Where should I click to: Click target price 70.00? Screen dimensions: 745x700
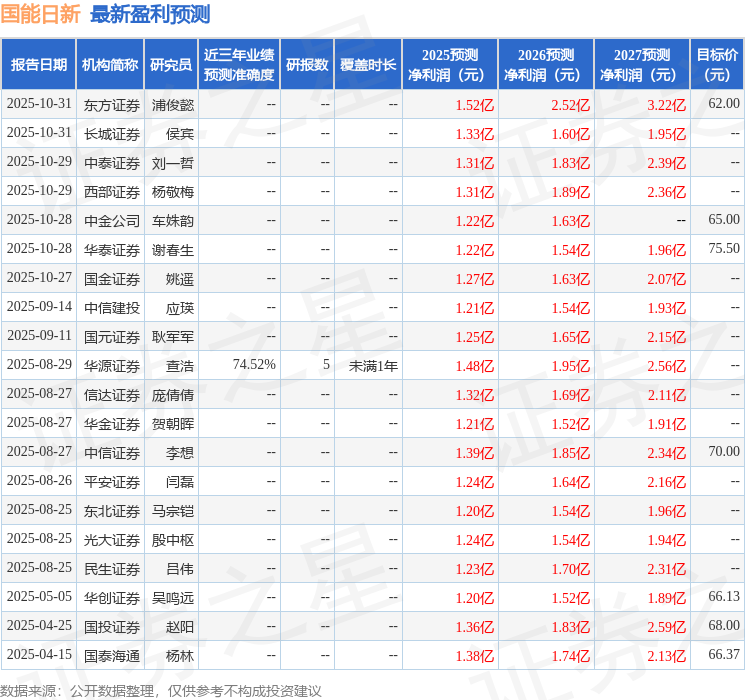tap(724, 451)
